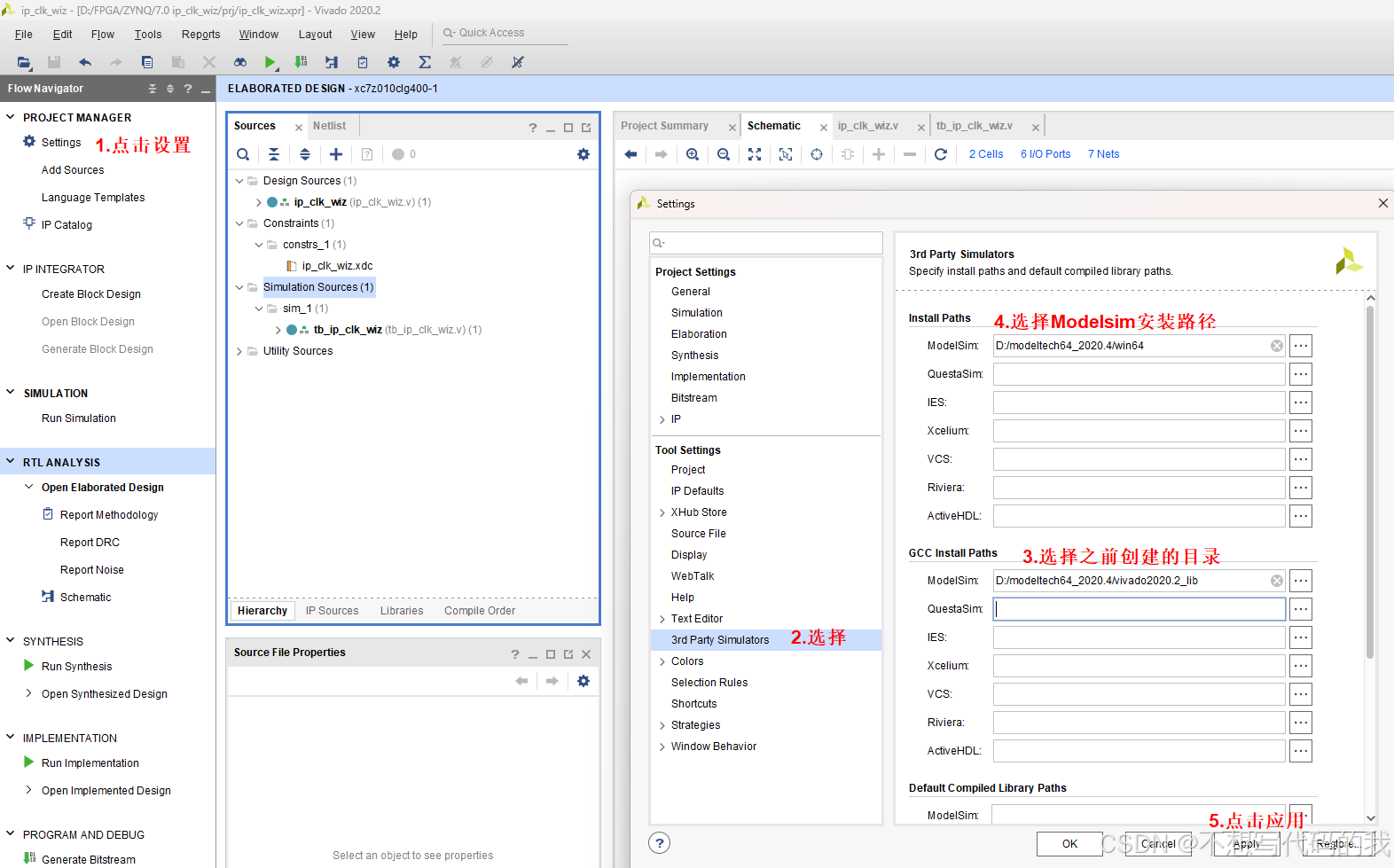Click the Undo arrow in main toolbar
The width and height of the screenshot is (1394, 868).
pyautogui.click(x=85, y=62)
